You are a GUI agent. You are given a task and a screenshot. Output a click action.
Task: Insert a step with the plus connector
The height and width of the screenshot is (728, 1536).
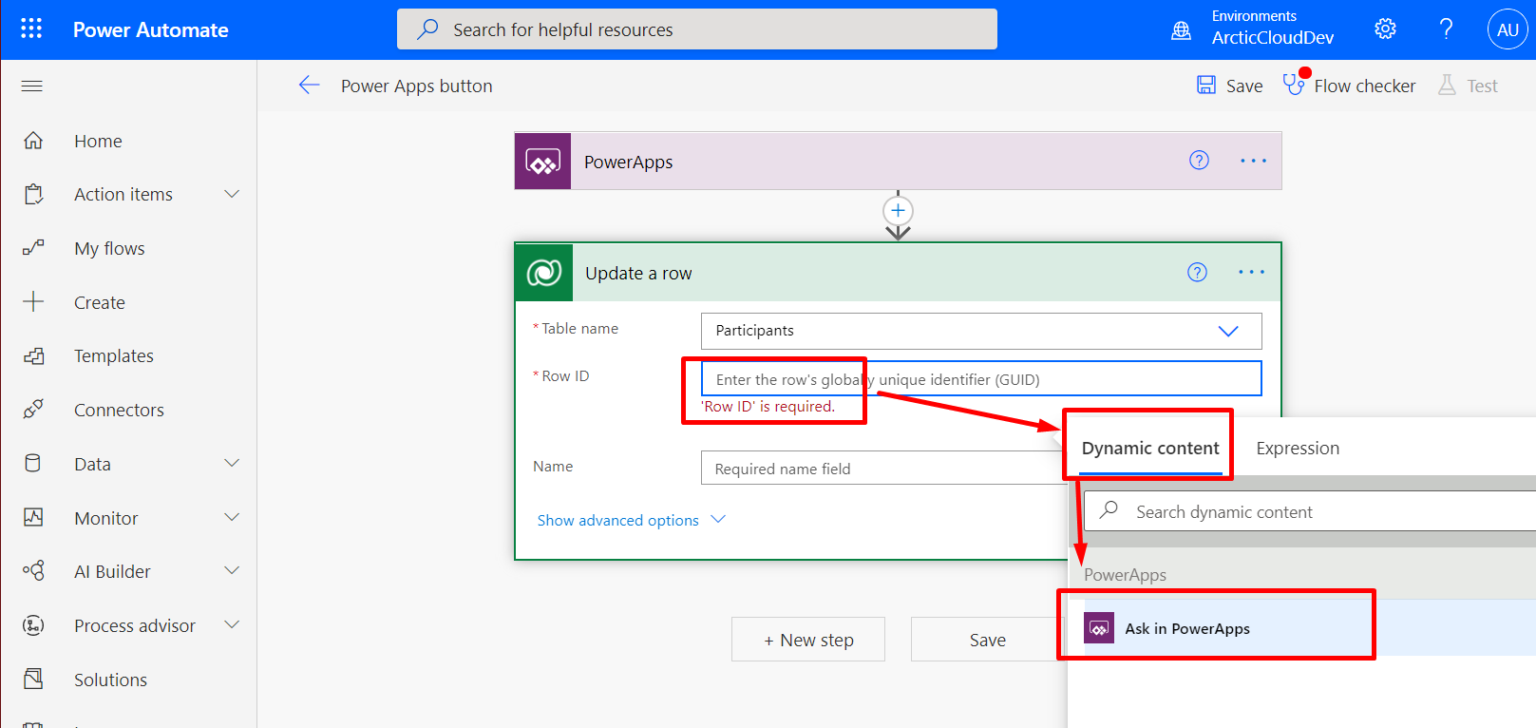898,210
